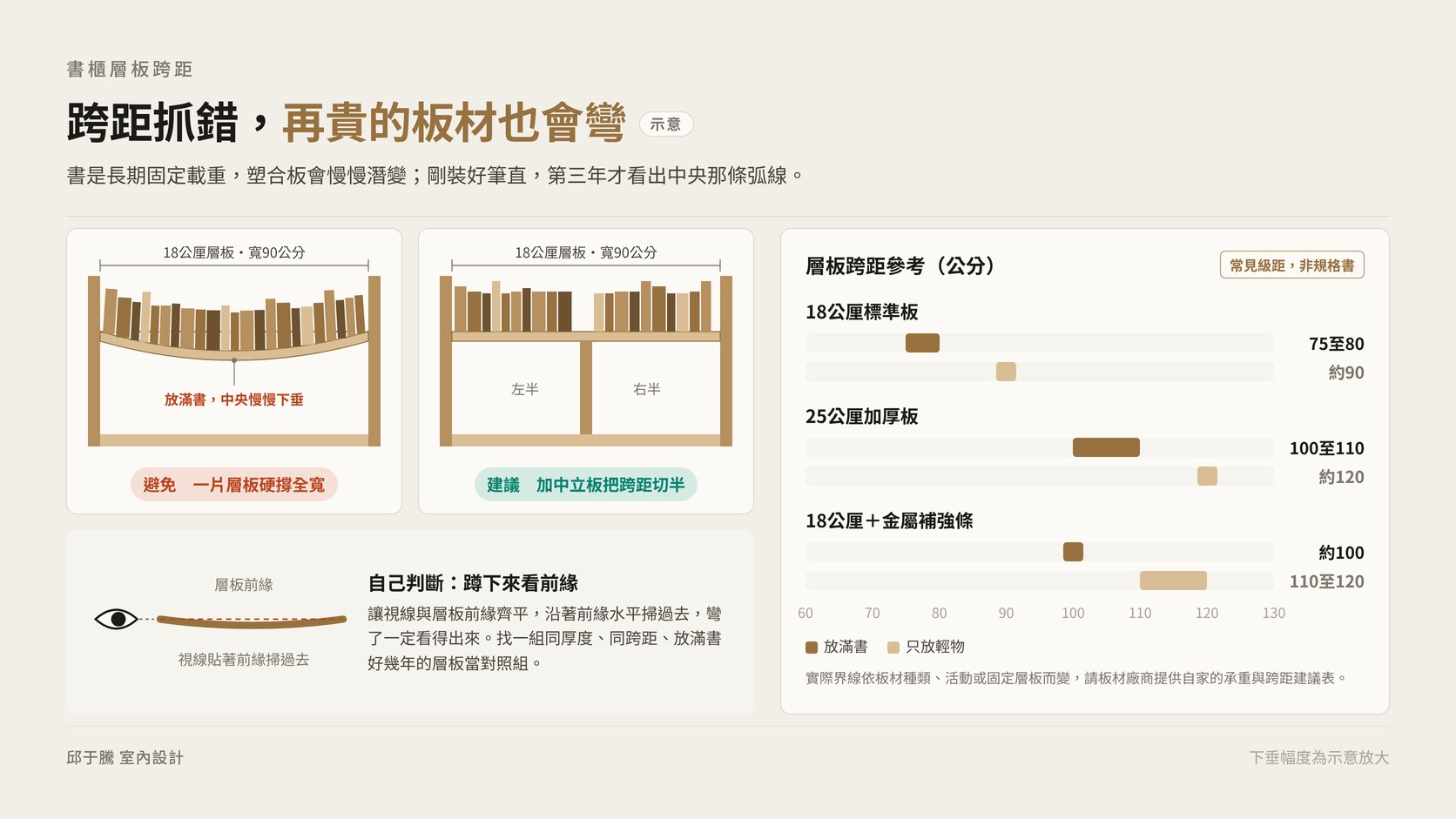Click the 18公分＋金屬補強條 heading
Image resolution: width=1456 pixels, height=819 pixels.
pyautogui.click(x=889, y=520)
